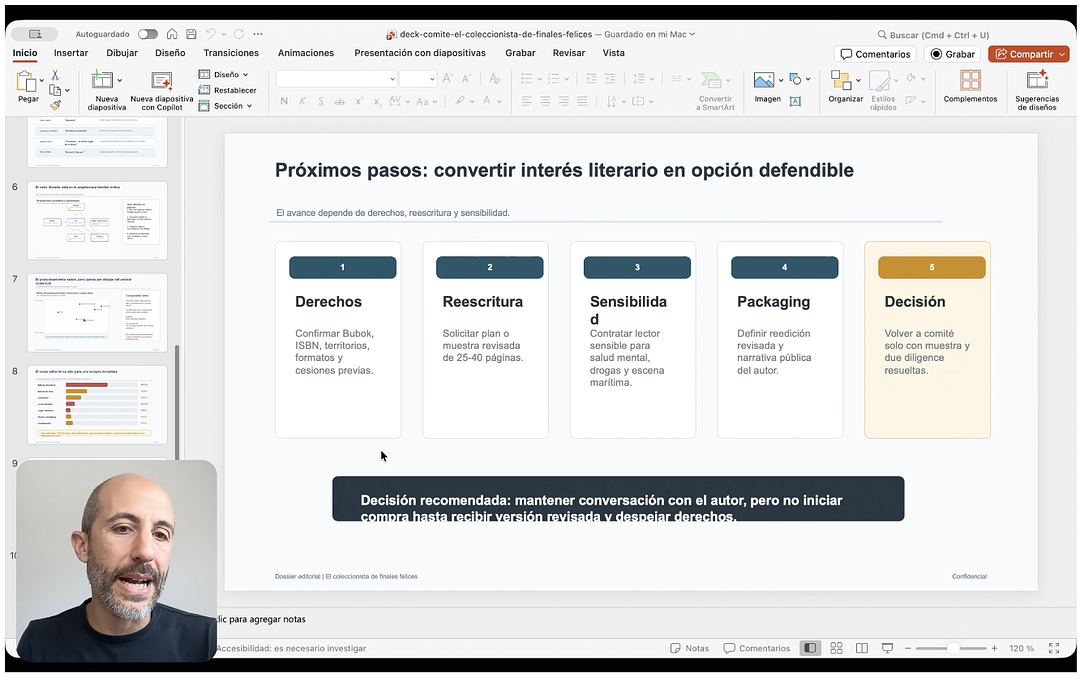This screenshot has width=1080, height=678.
Task: Click the Home icon in title bar
Action: pyautogui.click(x=172, y=34)
